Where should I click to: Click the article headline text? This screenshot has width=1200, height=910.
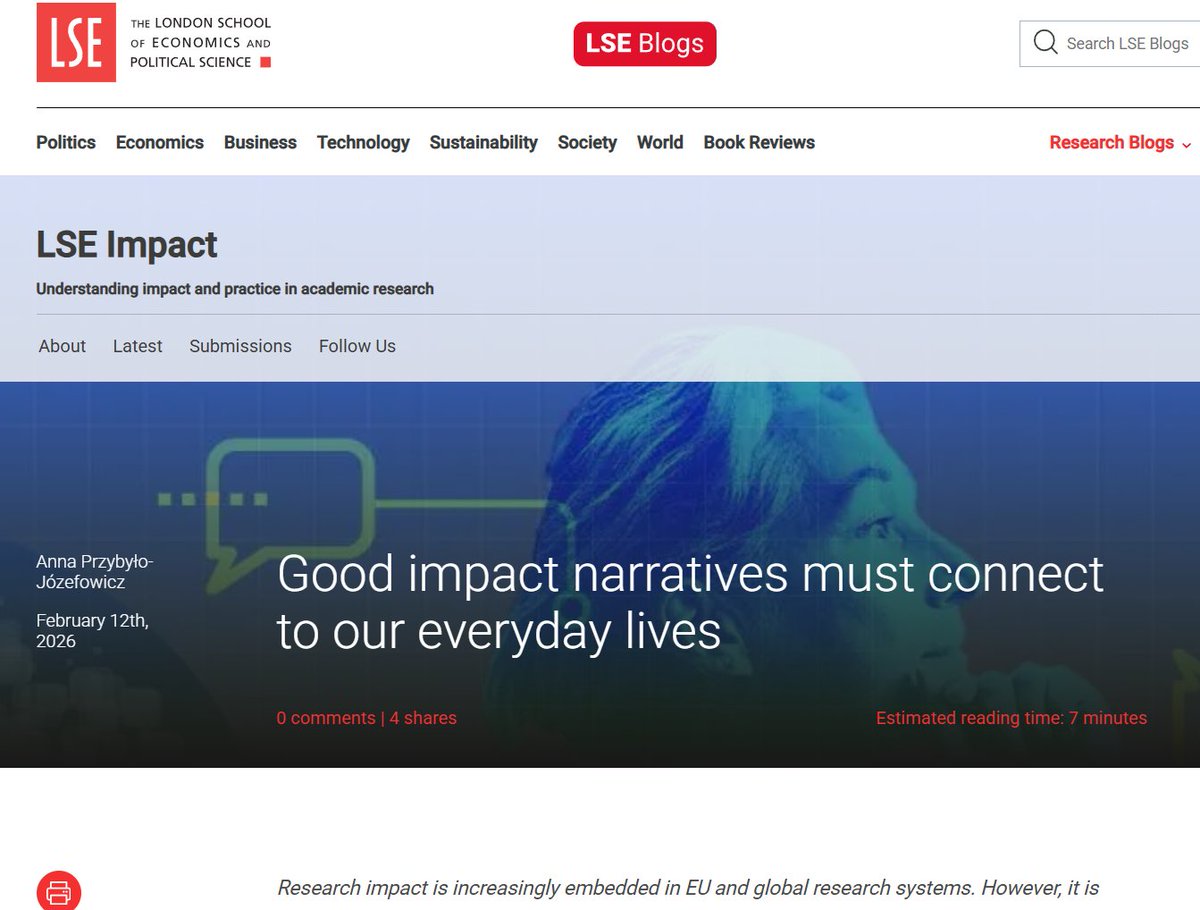[690, 602]
